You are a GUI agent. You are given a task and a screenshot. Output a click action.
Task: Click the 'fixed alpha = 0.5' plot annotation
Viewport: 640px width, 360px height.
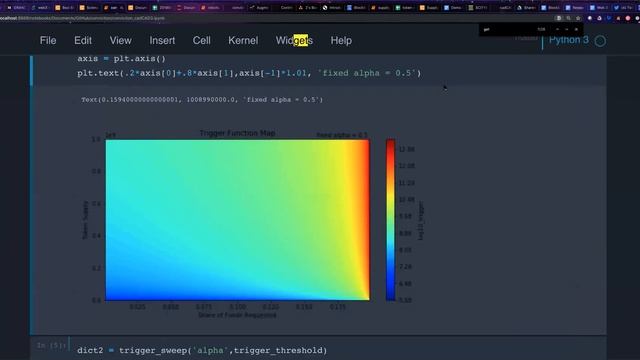342,135
